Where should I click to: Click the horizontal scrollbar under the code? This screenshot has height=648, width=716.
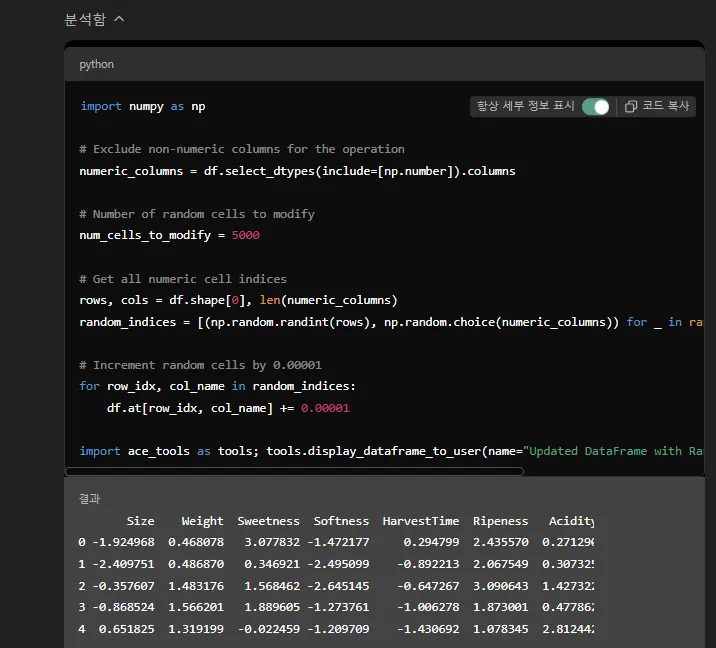coord(294,471)
